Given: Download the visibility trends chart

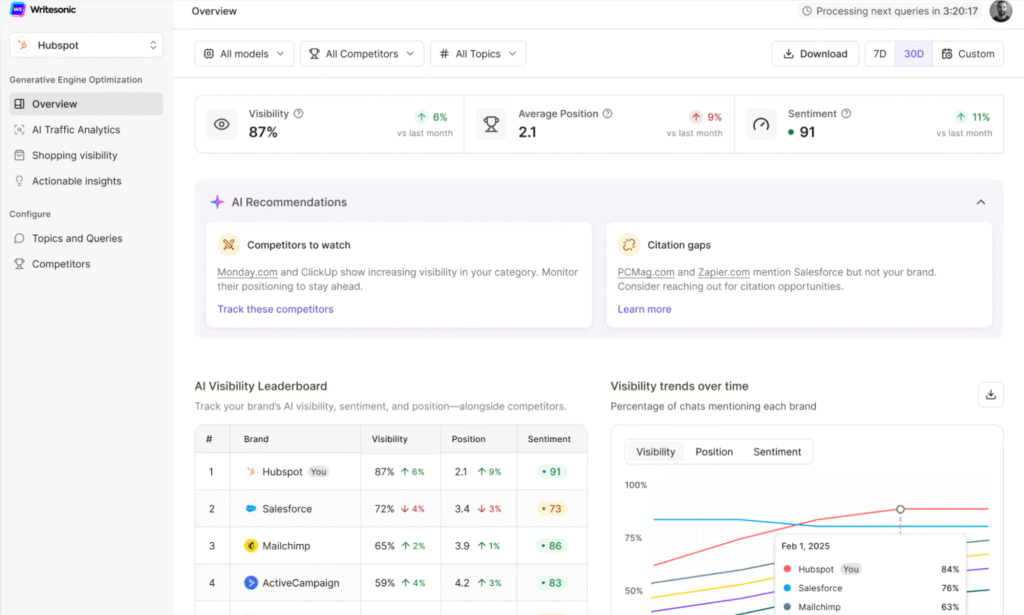Looking at the screenshot, I should point(990,394).
